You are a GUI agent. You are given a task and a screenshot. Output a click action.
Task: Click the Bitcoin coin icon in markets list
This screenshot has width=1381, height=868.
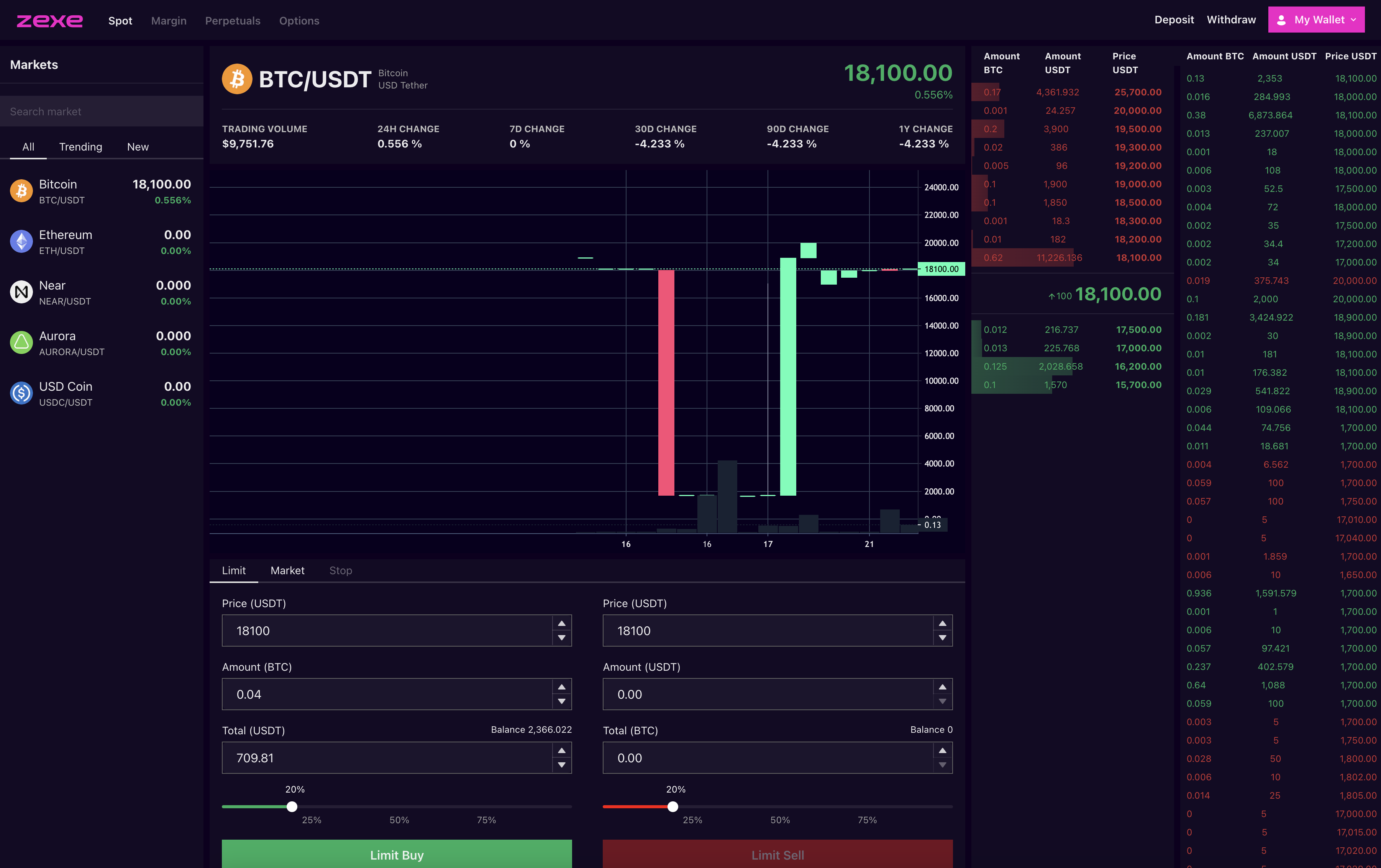(x=21, y=191)
